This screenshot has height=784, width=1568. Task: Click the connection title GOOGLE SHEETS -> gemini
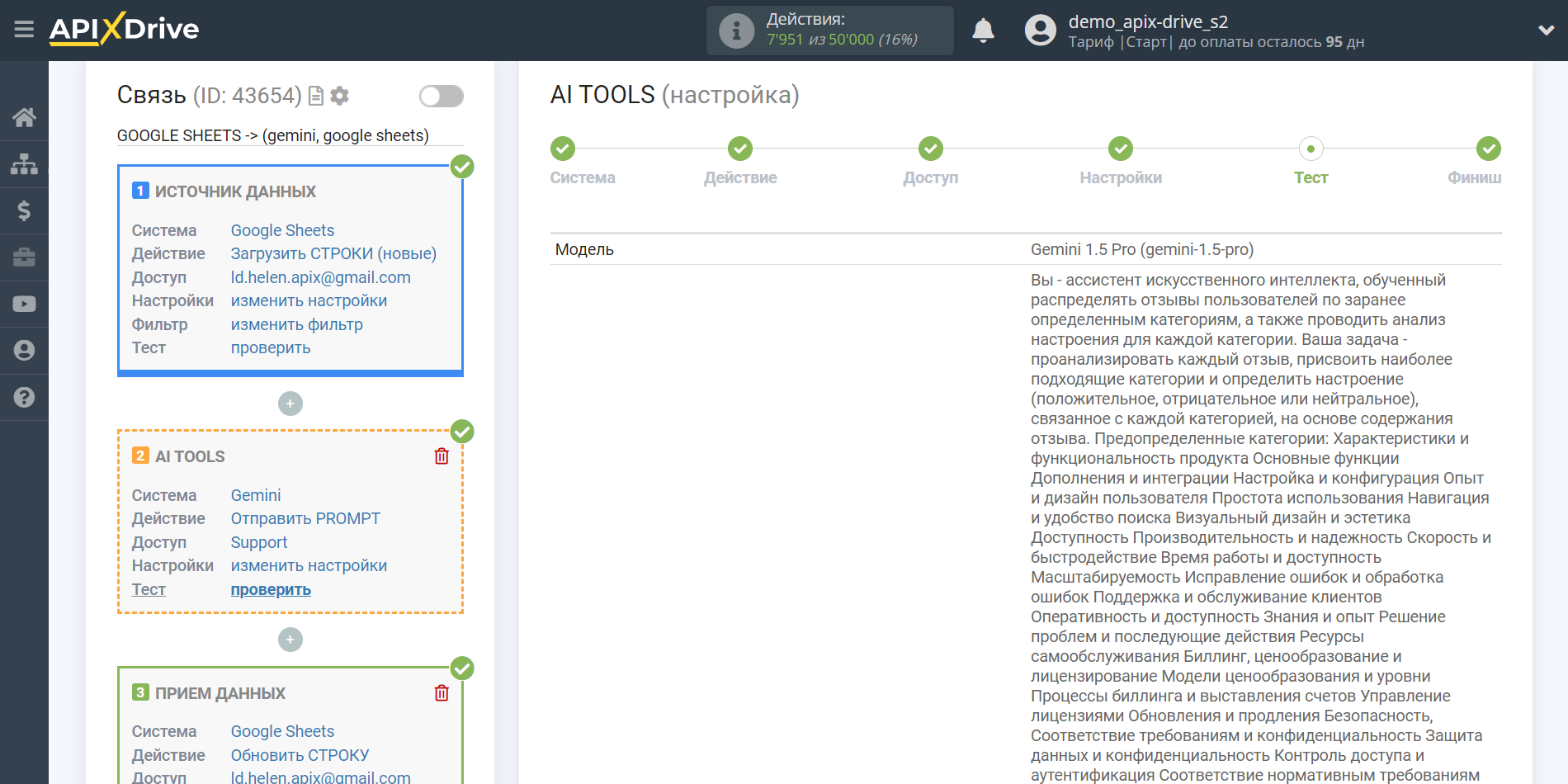point(273,135)
